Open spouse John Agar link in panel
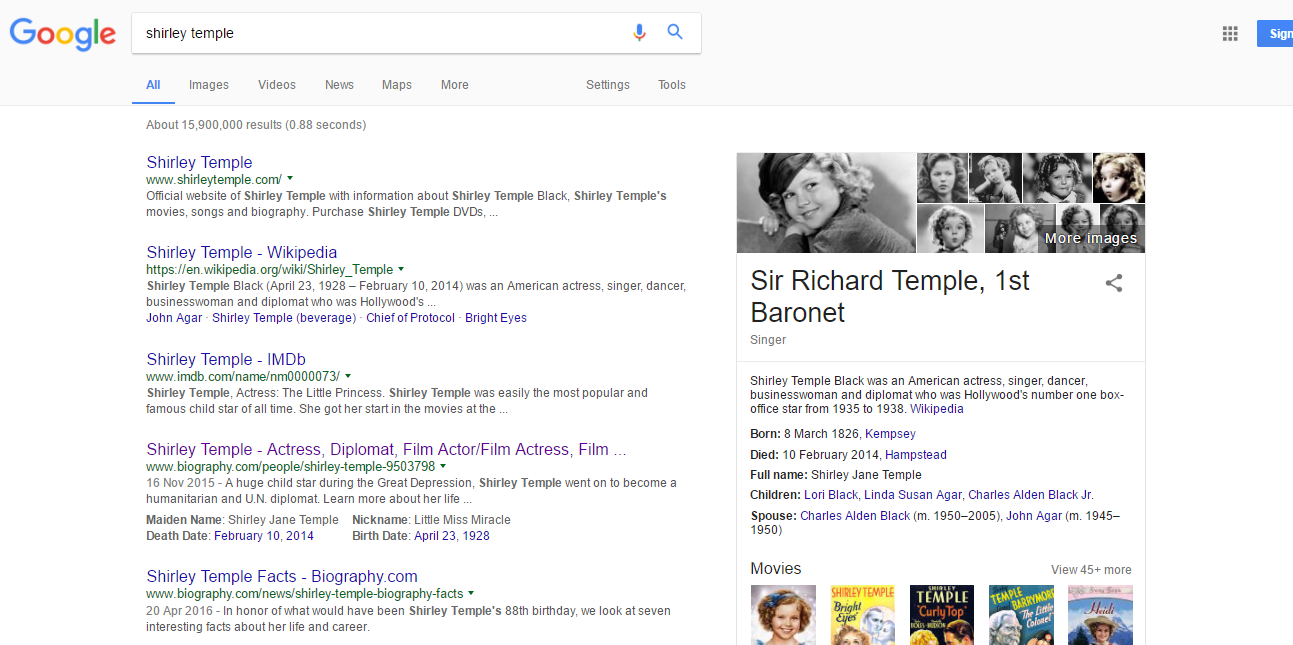This screenshot has height=645, width=1293. [x=1033, y=516]
